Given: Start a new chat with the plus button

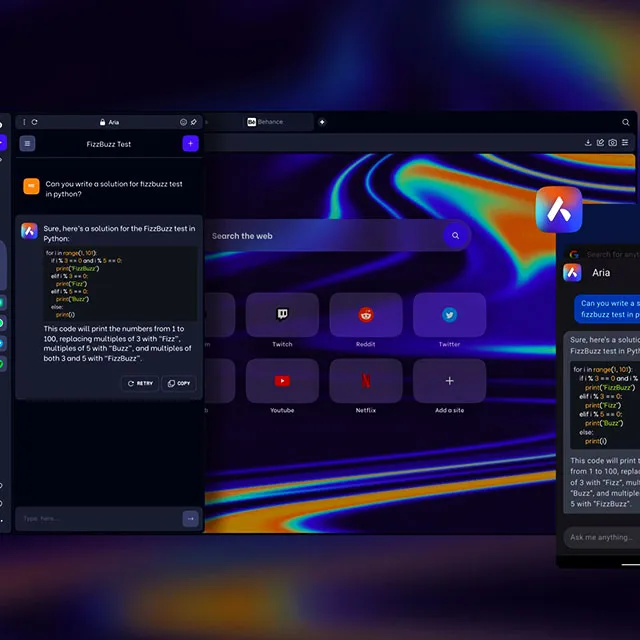Looking at the screenshot, I should pos(190,144).
